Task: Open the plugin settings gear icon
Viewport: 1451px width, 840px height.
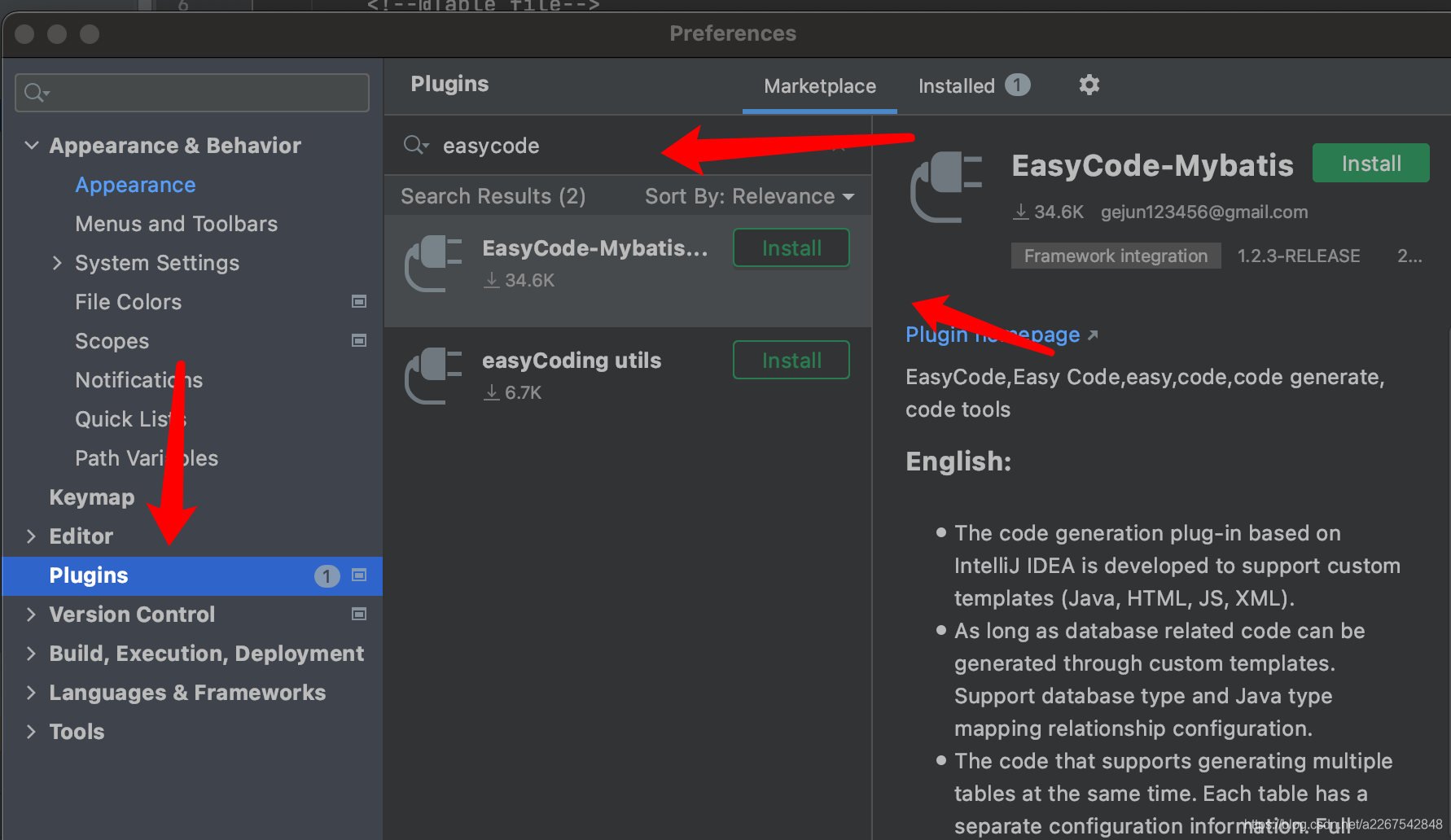Action: tap(1089, 85)
